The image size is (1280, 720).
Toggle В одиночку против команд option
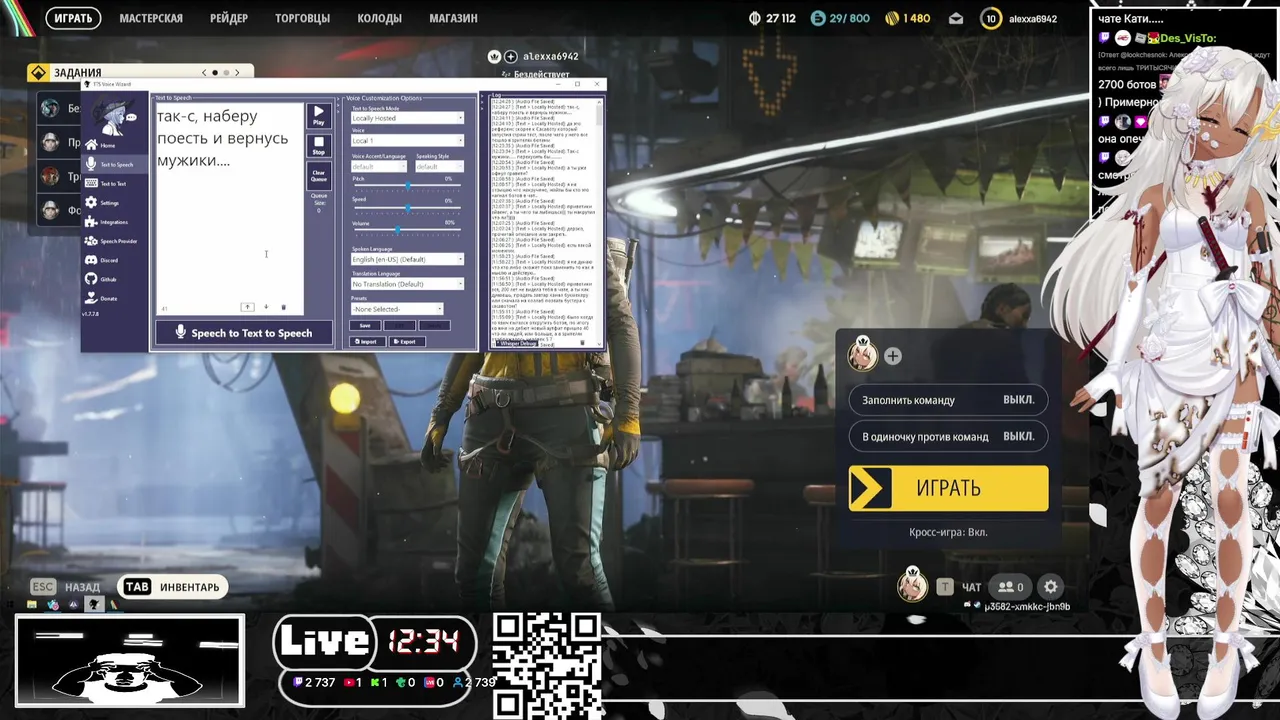click(x=948, y=437)
